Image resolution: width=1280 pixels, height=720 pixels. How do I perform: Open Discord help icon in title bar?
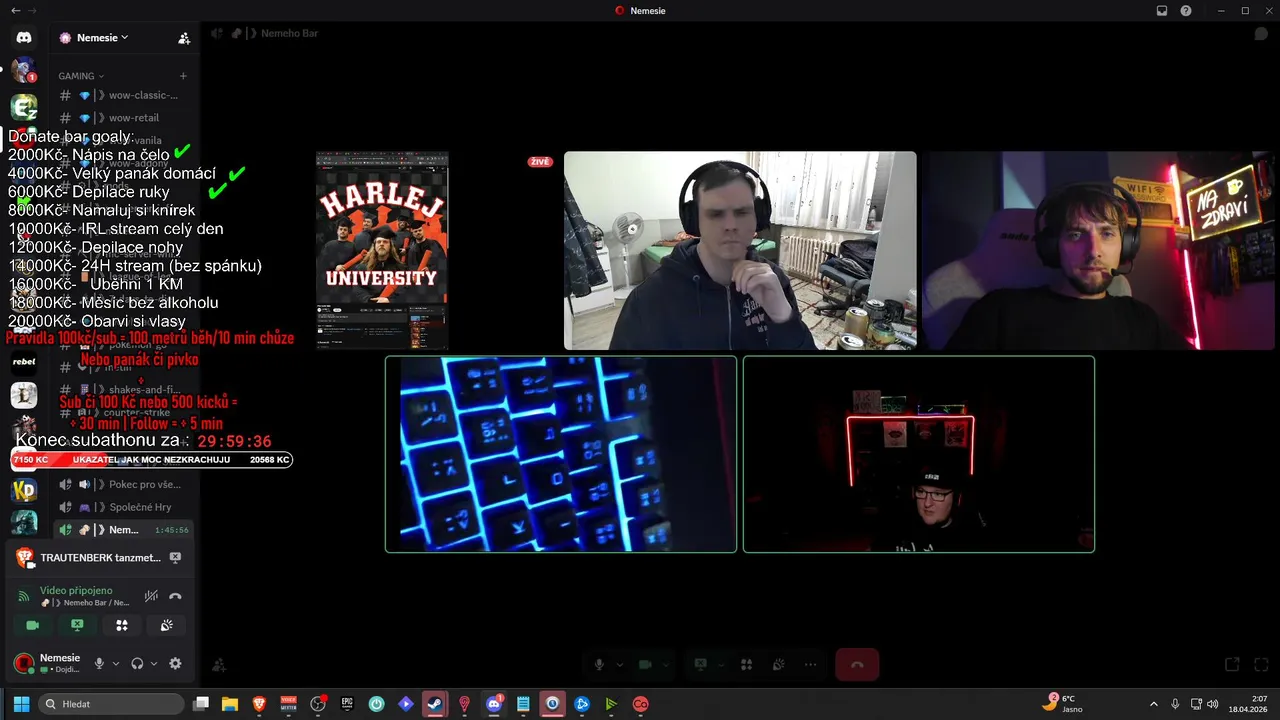1186,11
